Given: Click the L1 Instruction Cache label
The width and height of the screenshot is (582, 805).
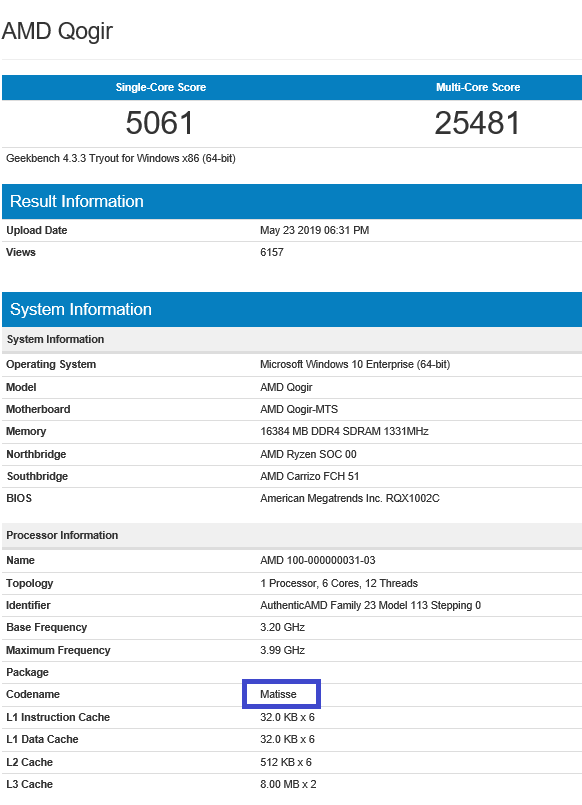Looking at the screenshot, I should click(x=58, y=718).
